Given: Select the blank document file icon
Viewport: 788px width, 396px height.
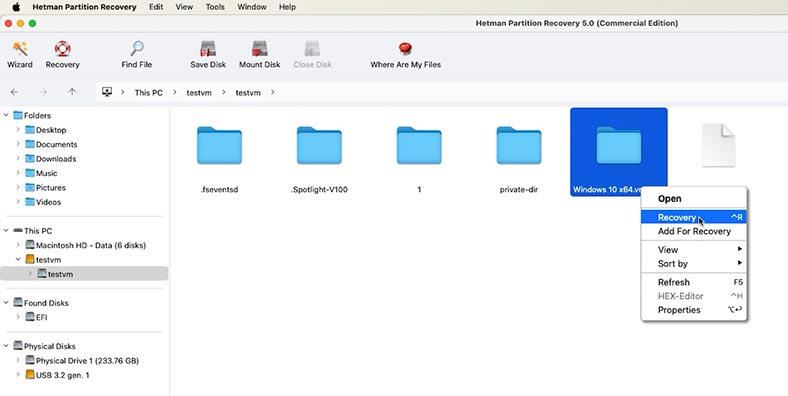Looking at the screenshot, I should [719, 145].
